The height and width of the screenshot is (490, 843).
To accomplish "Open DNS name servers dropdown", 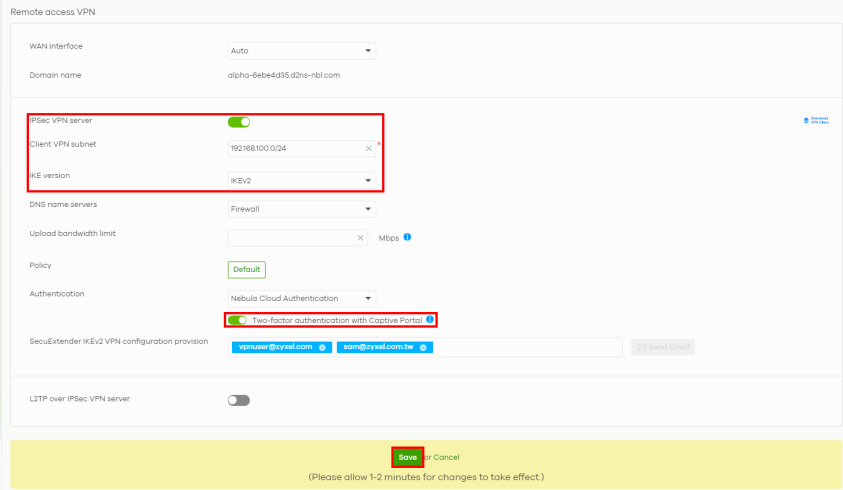I will tap(301, 209).
